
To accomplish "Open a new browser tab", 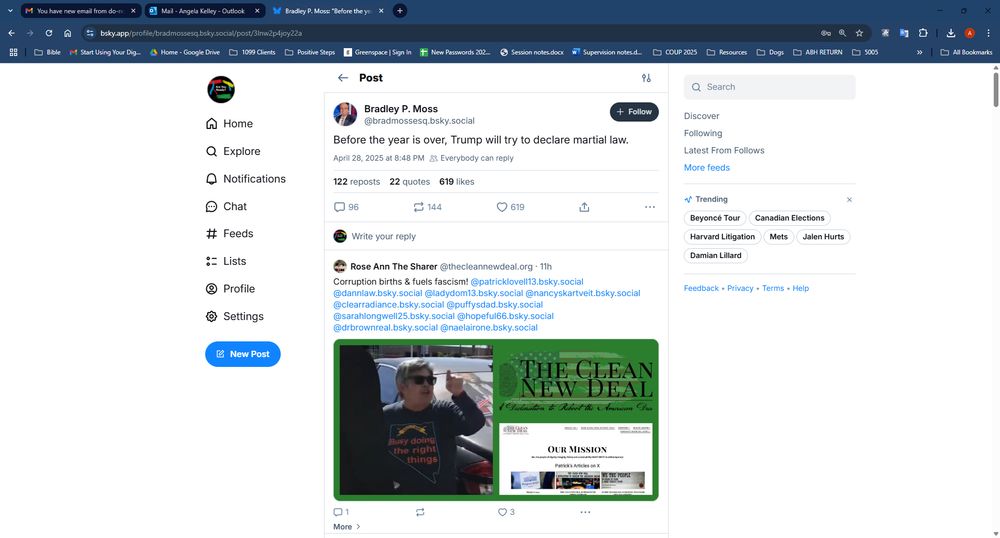I will coord(399,11).
